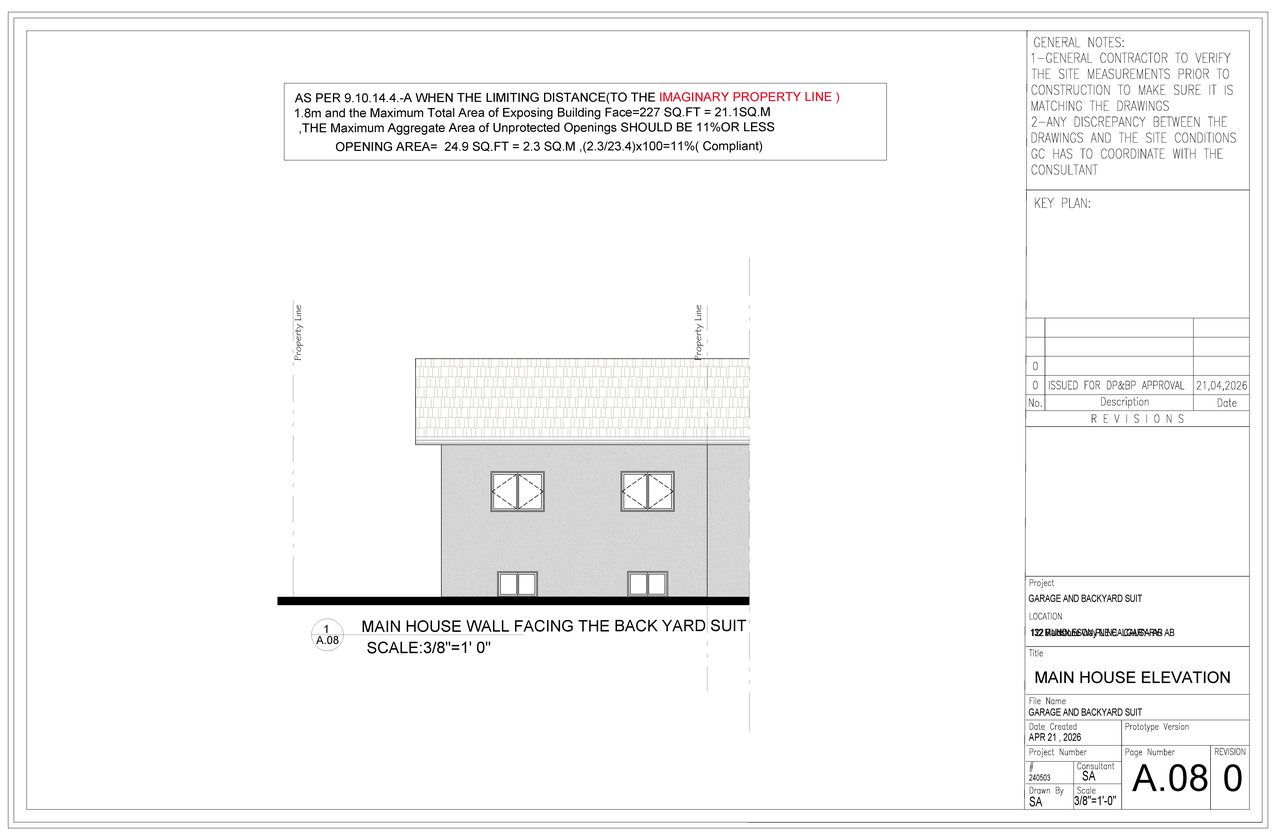Click the 'OPENING AREA= 24.9 SQ.FT' line
This screenshot has width=1280, height=840.
(549, 147)
